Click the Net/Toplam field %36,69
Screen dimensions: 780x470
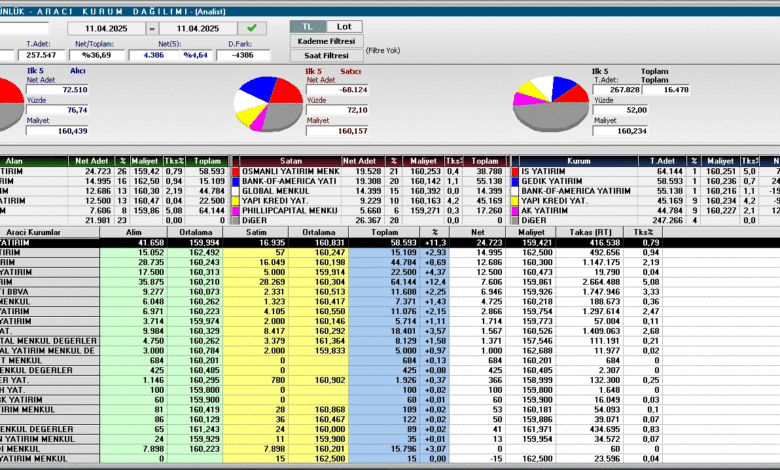coord(97,55)
